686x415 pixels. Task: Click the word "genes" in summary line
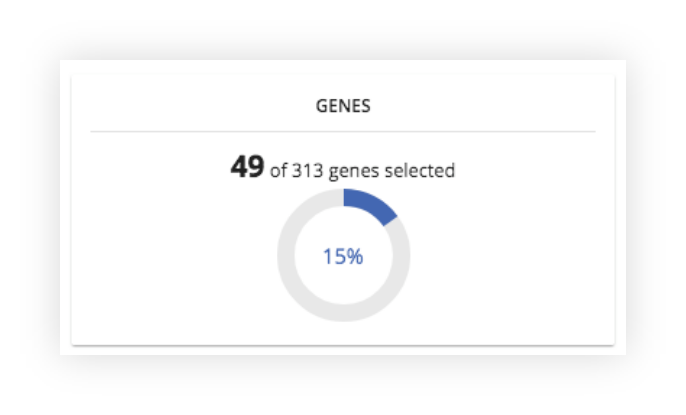click(x=354, y=171)
